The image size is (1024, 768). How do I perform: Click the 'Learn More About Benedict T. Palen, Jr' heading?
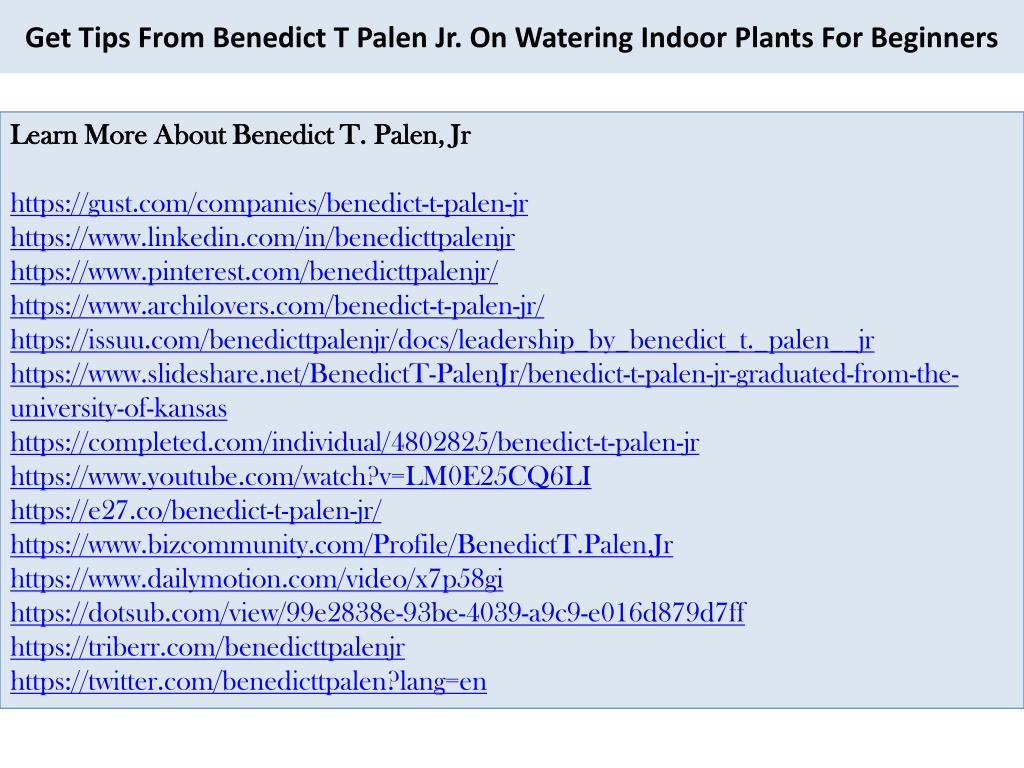click(x=240, y=135)
